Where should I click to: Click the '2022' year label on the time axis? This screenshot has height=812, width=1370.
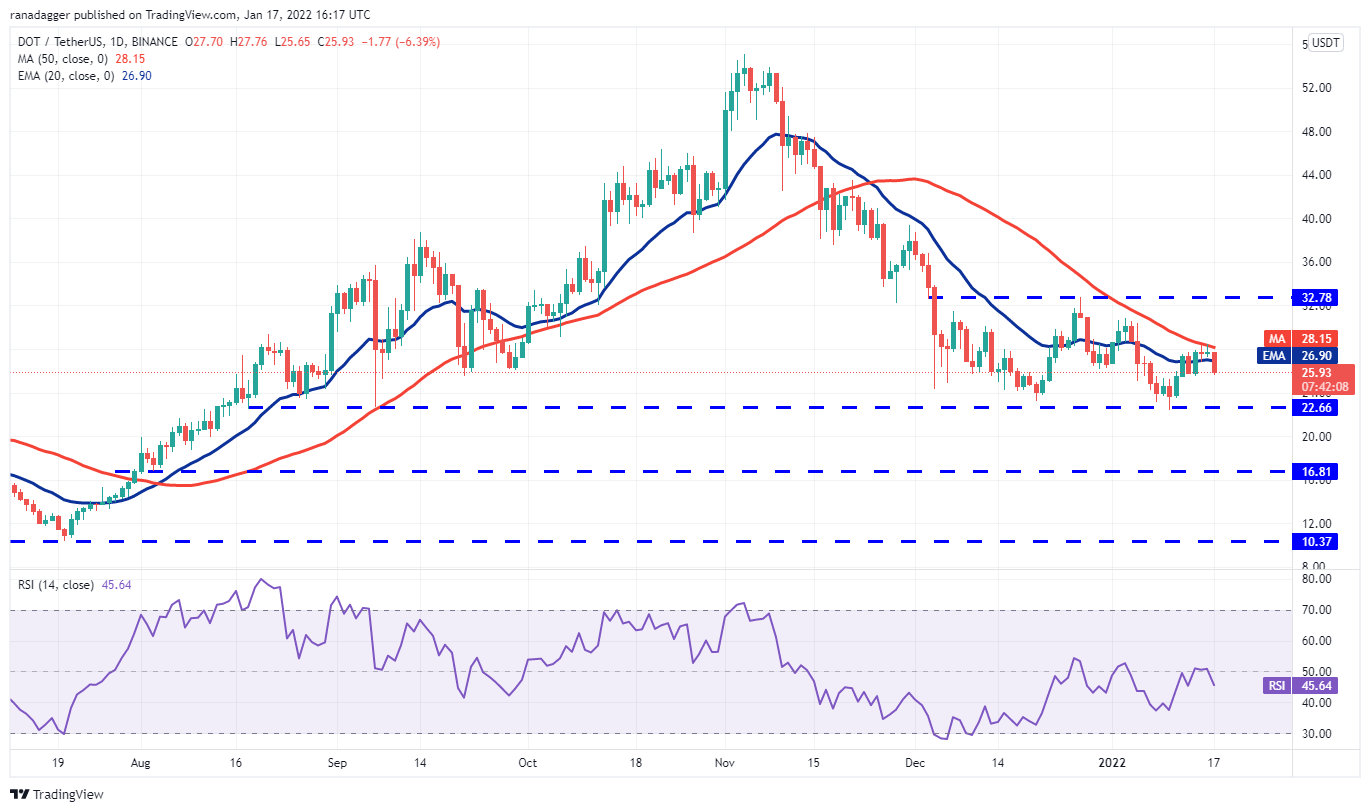click(1112, 762)
